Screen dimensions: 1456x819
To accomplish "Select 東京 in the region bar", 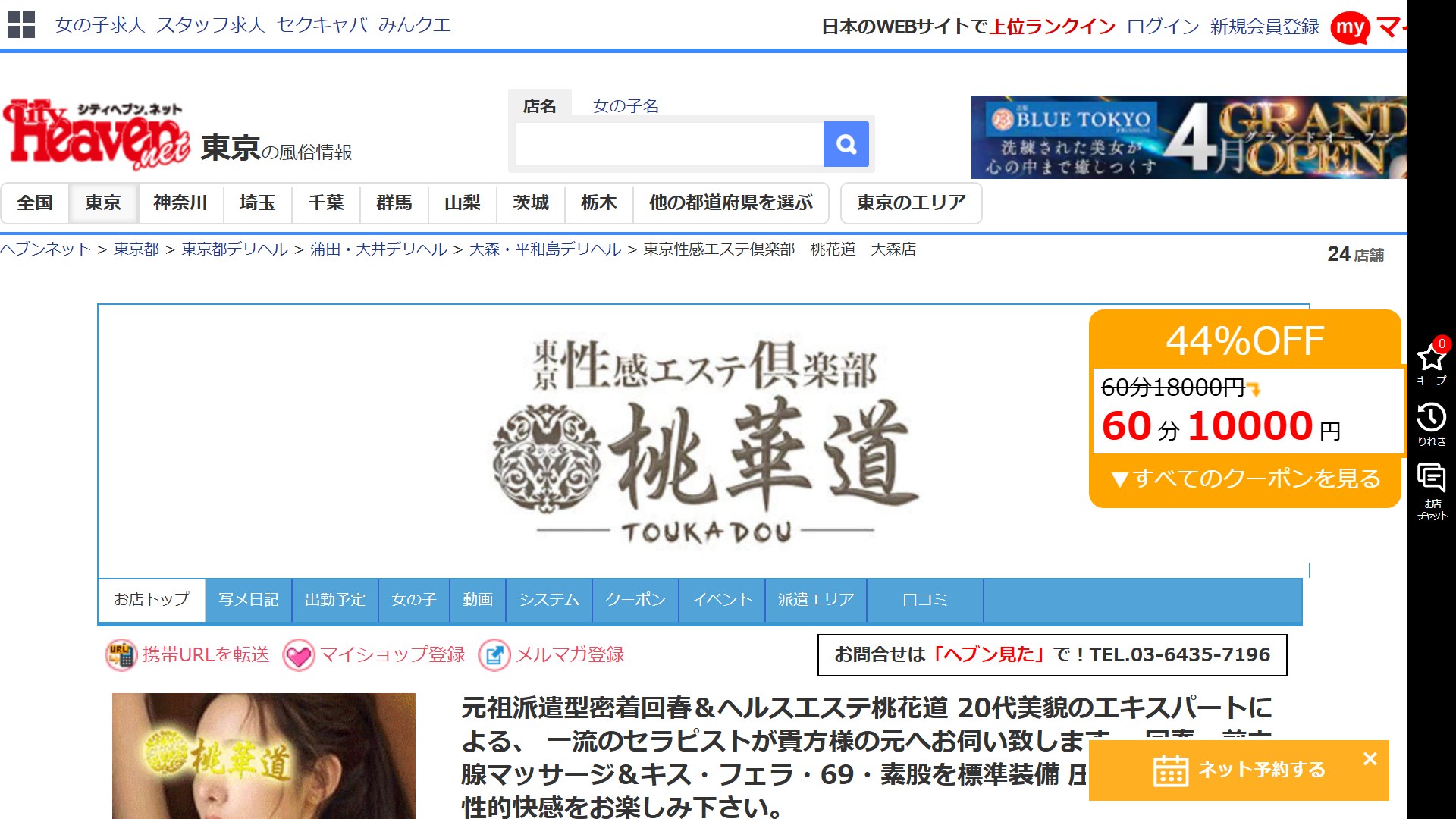I will coord(103,203).
